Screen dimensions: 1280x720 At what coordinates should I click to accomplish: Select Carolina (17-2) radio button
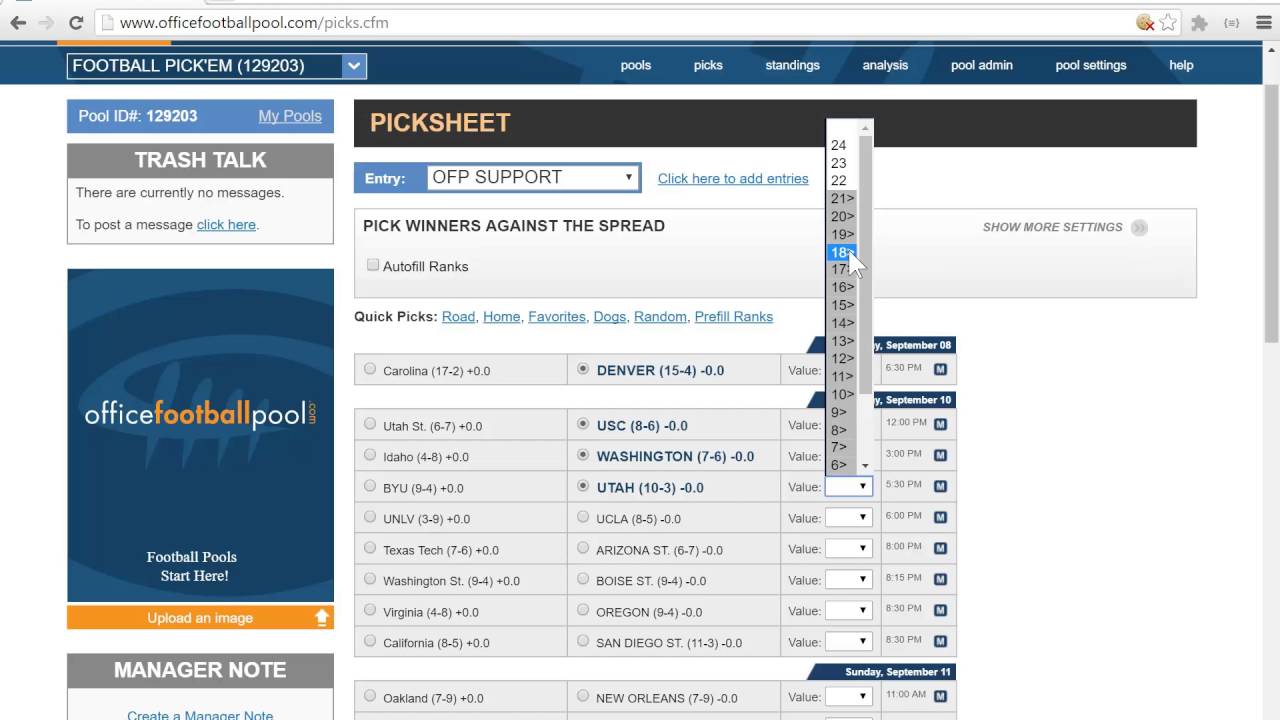pyautogui.click(x=370, y=369)
